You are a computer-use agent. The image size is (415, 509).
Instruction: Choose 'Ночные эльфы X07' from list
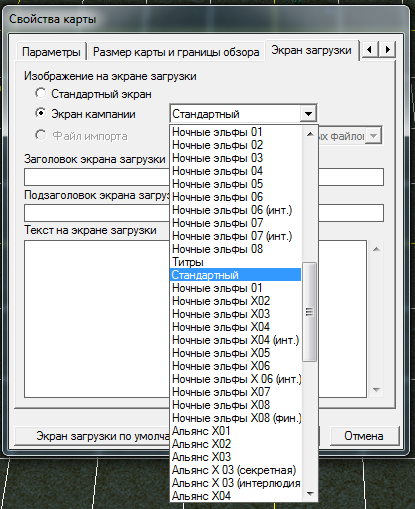click(236, 392)
